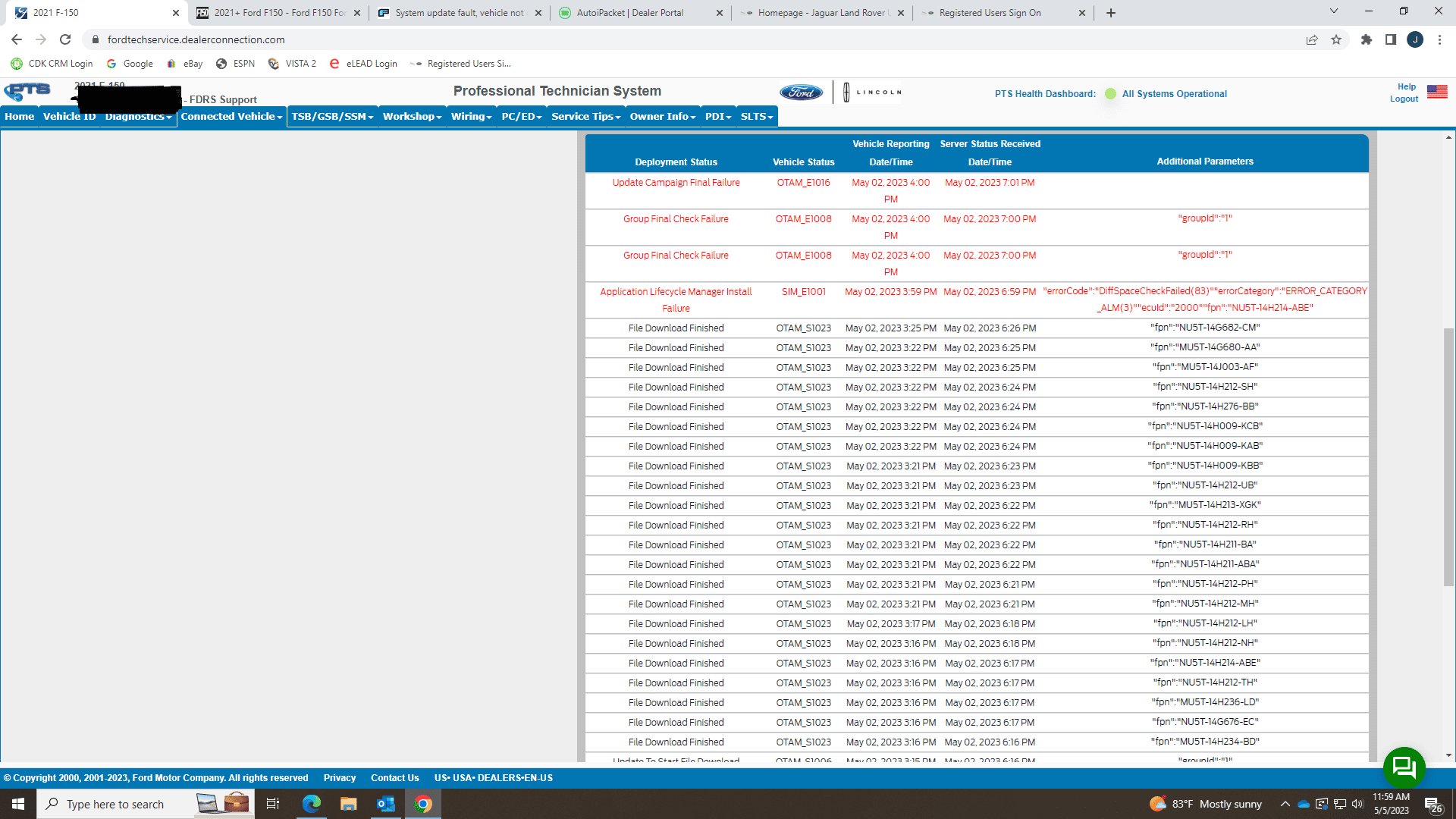Image resolution: width=1456 pixels, height=819 pixels.
Task: Click the page vertical scrollbar thumb
Action: [x=1448, y=457]
